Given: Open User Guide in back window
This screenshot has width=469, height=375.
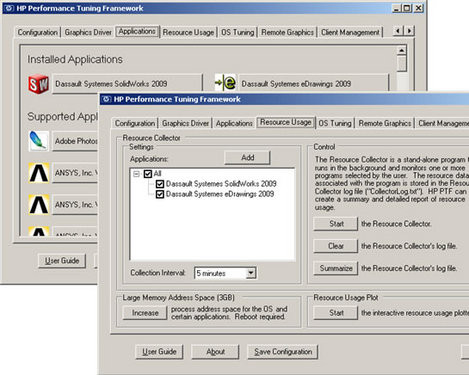Looking at the screenshot, I should [x=62, y=261].
